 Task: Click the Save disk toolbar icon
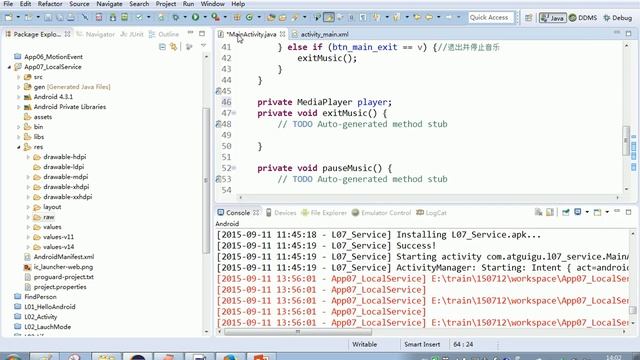(48, 17)
